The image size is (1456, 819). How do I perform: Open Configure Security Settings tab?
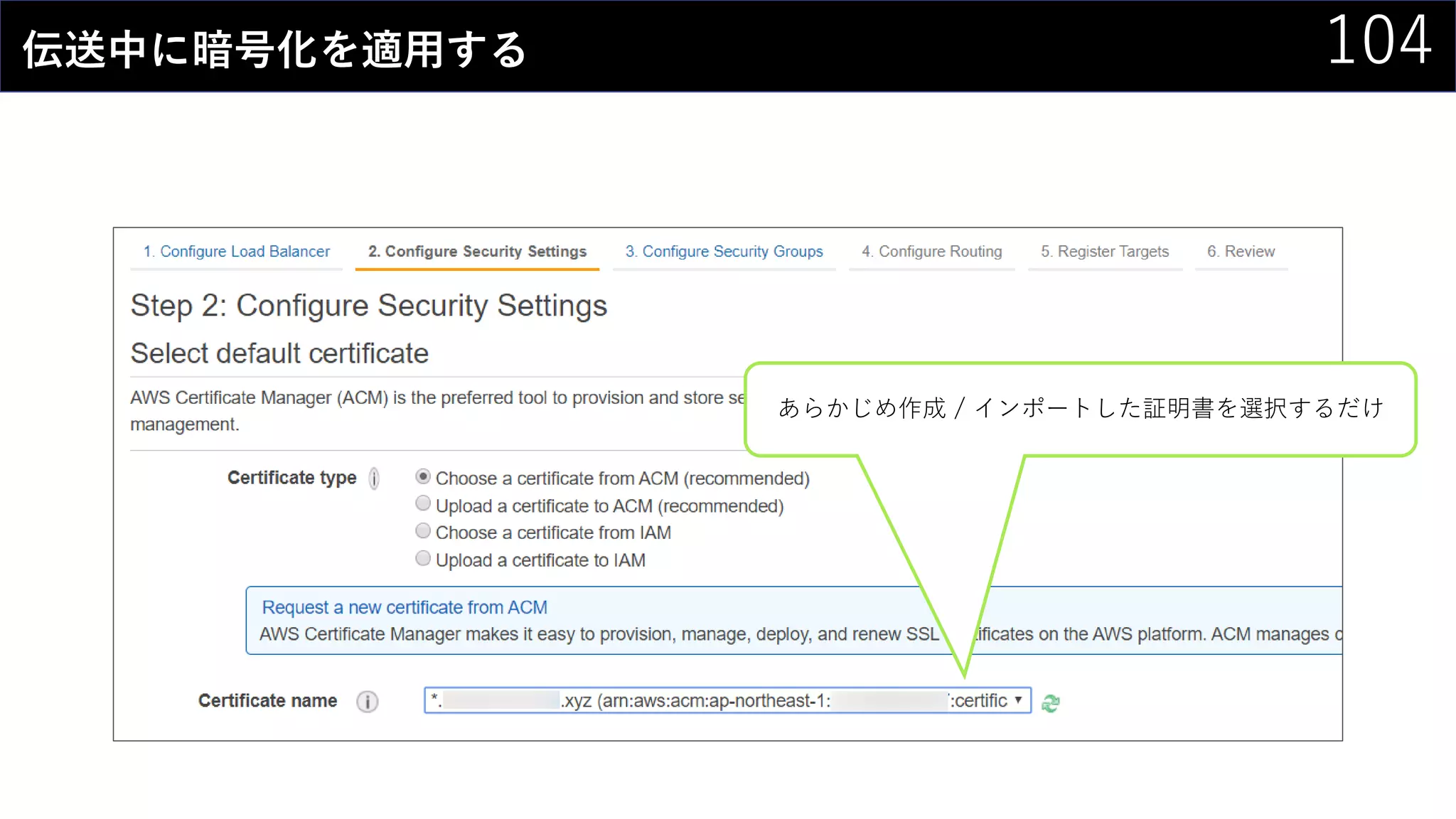coord(477,252)
